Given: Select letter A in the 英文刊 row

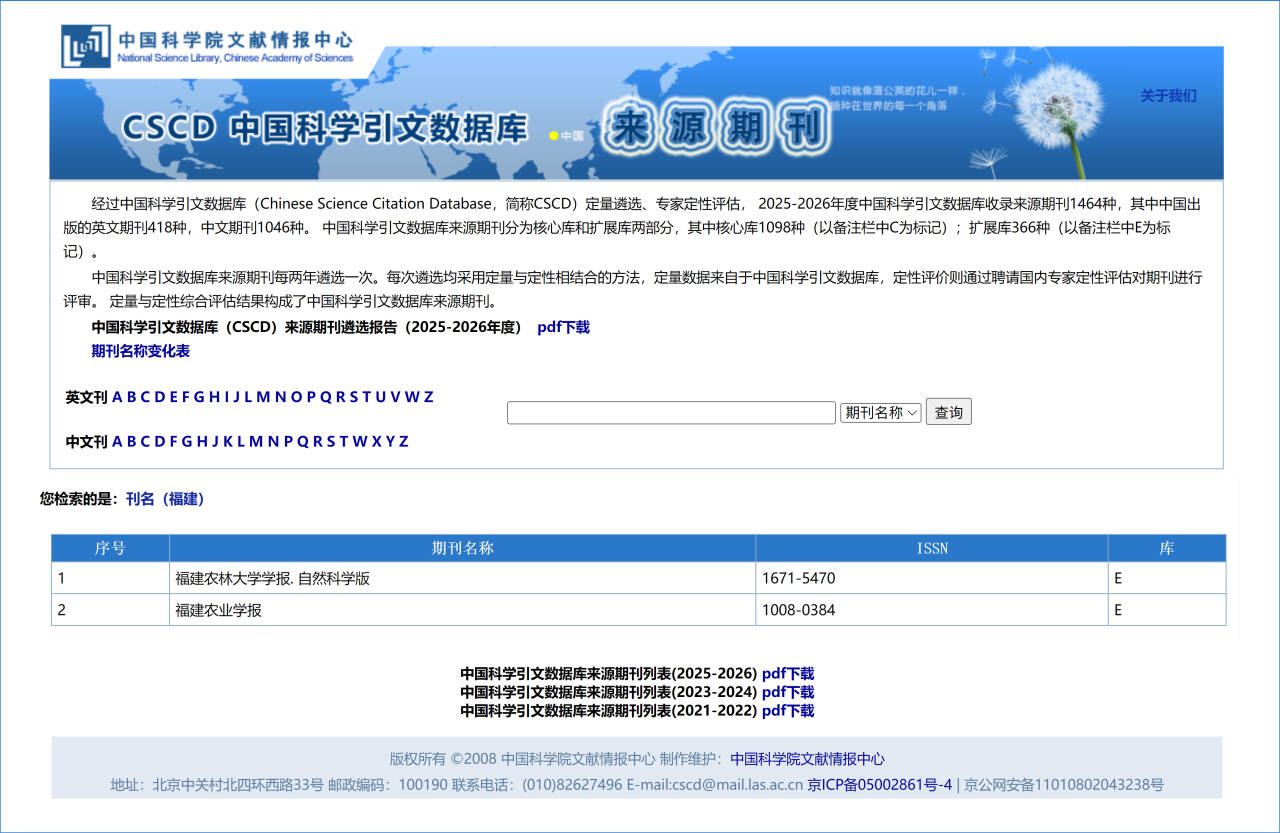Looking at the screenshot, I should pyautogui.click(x=117, y=397).
